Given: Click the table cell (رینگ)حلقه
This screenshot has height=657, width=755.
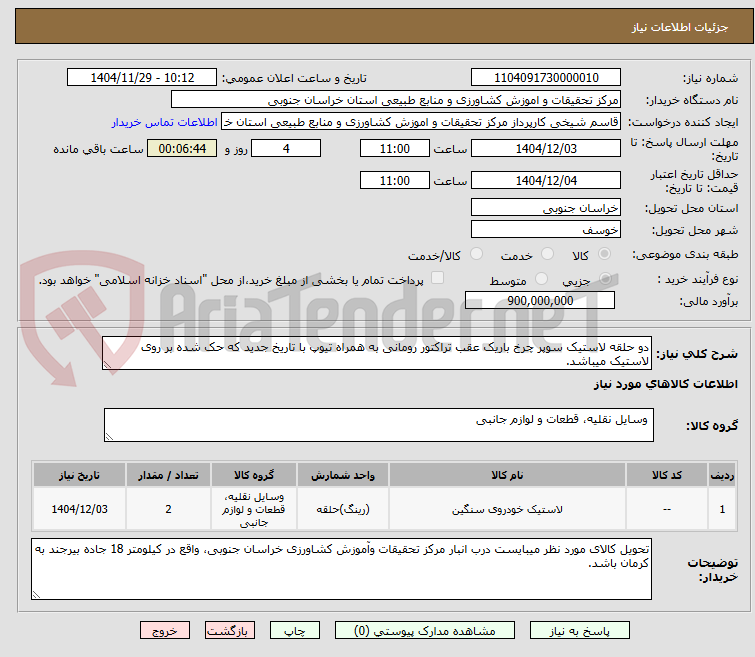Looking at the screenshot, I should [x=343, y=509].
